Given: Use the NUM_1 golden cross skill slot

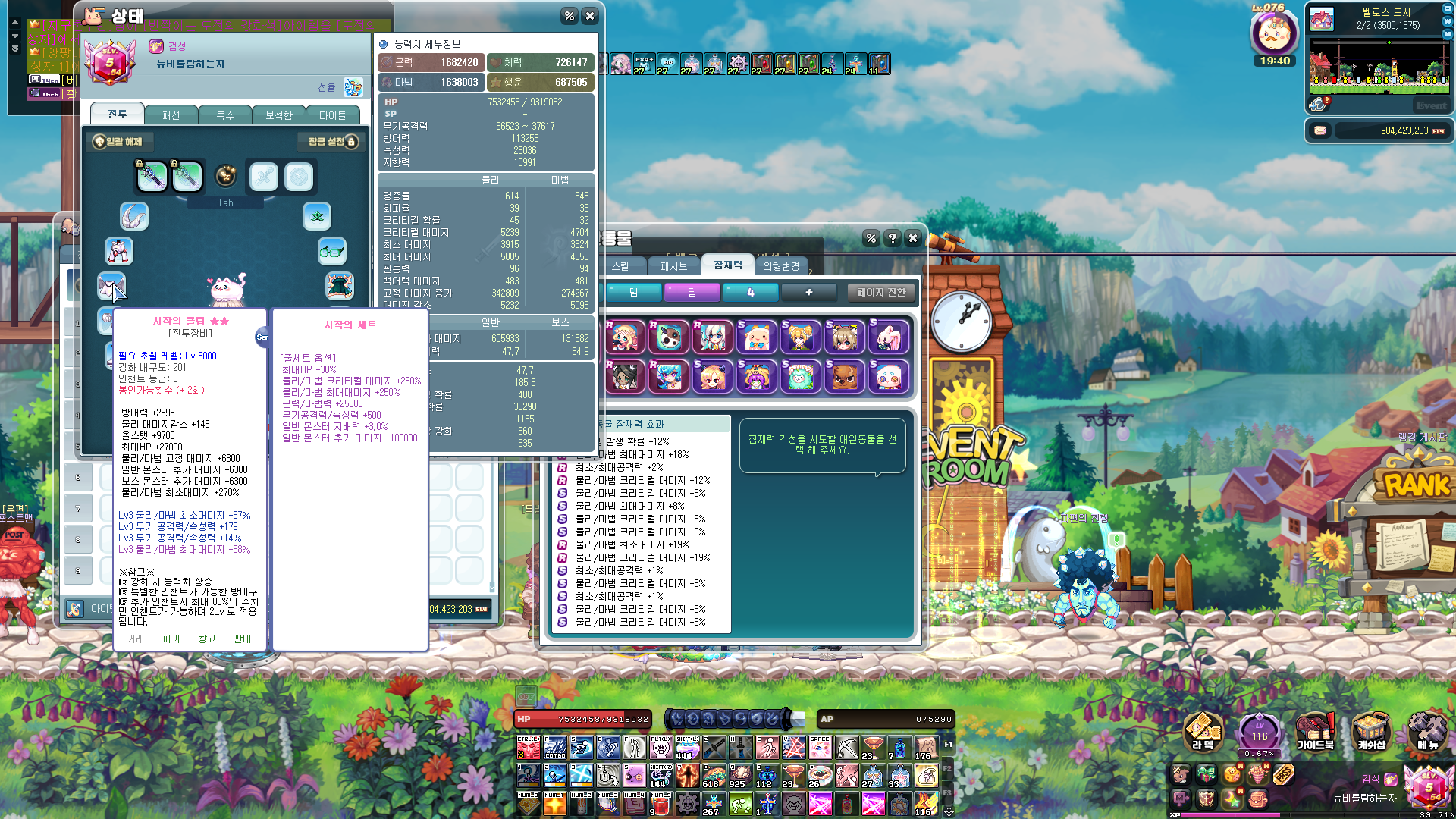Looking at the screenshot, I should 554,803.
